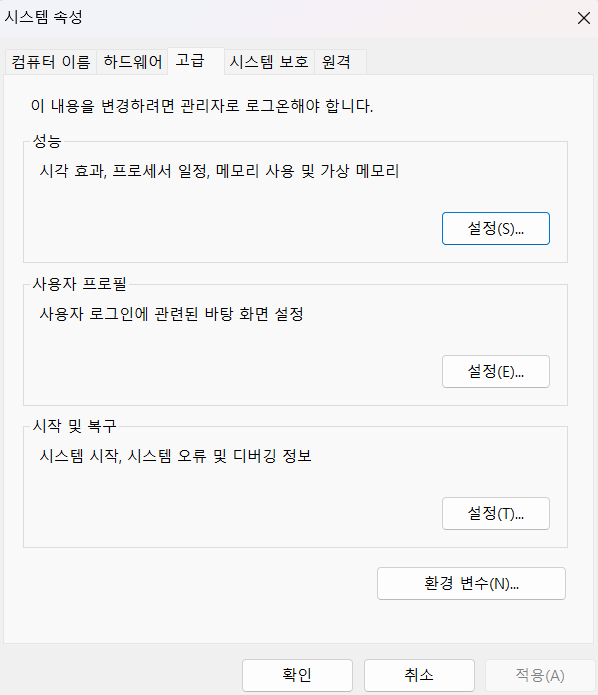
Task: Click the 사용자 프로필 group heading
Action: pos(80,284)
